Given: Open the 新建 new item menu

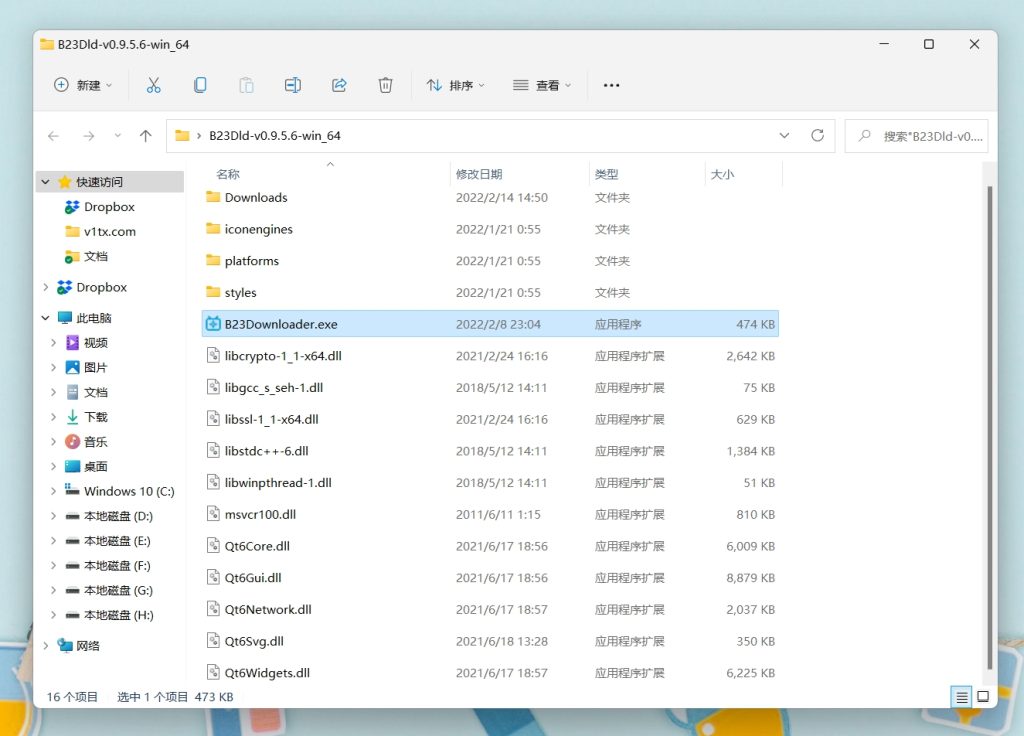Looking at the screenshot, I should [83, 86].
